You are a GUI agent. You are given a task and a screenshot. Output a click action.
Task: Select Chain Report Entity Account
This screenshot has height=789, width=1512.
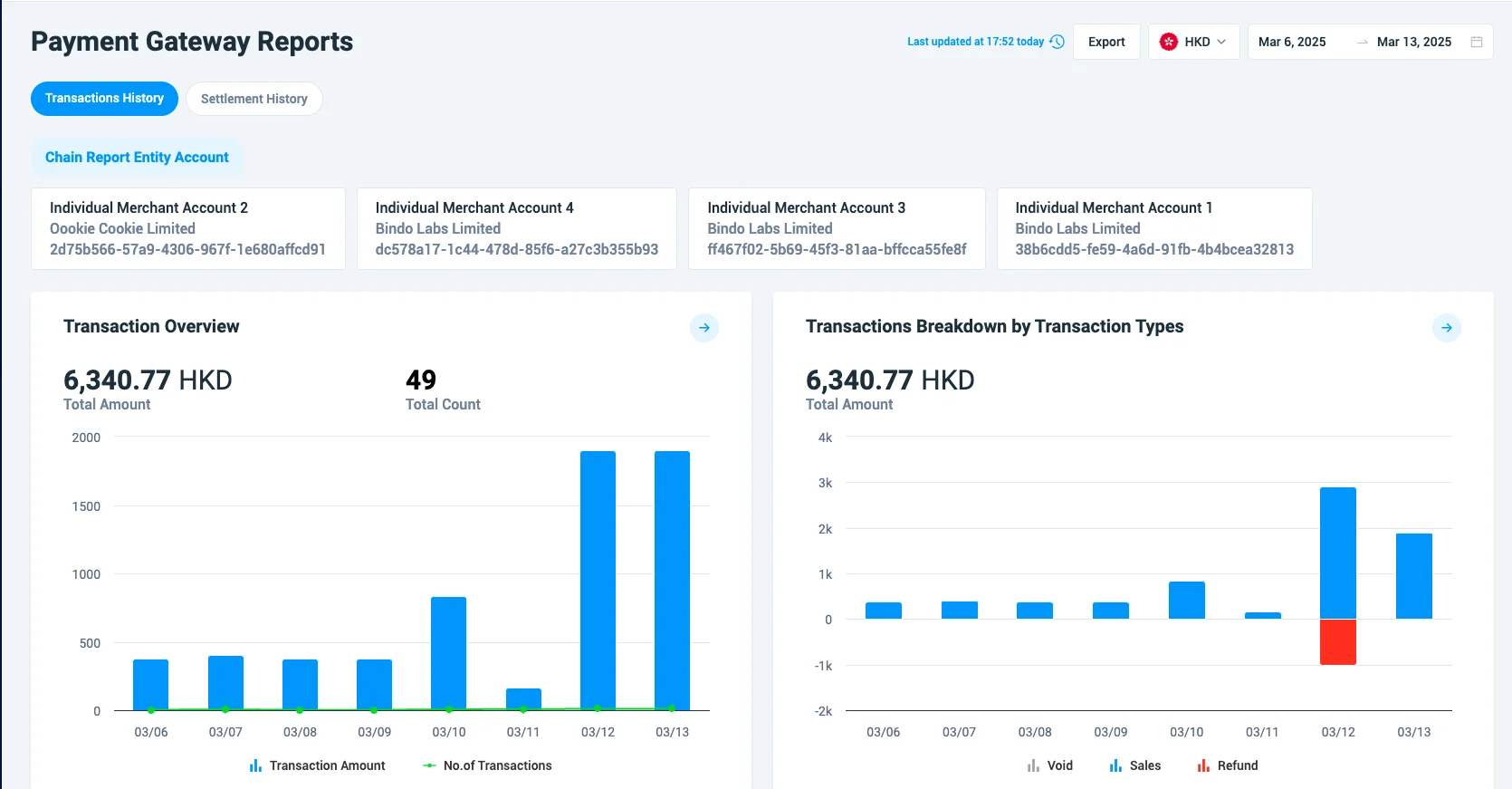coord(137,158)
